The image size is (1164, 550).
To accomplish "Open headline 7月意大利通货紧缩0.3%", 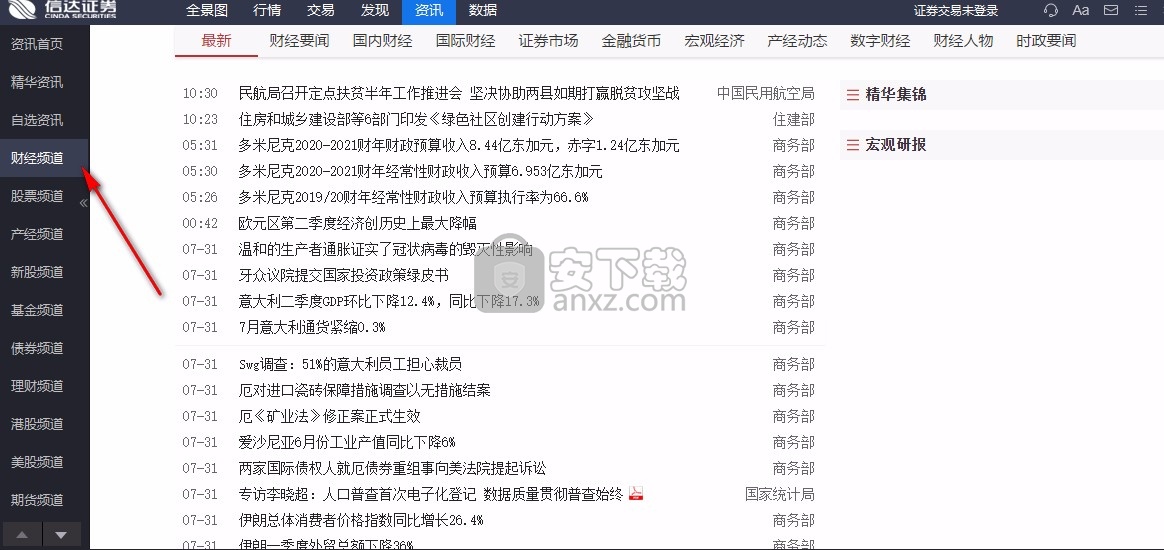I will coord(312,327).
